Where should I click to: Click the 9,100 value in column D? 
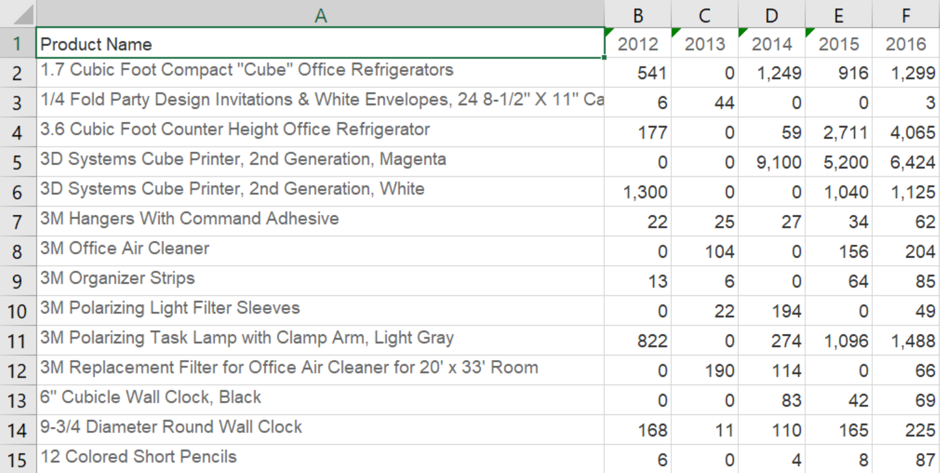pos(771,162)
